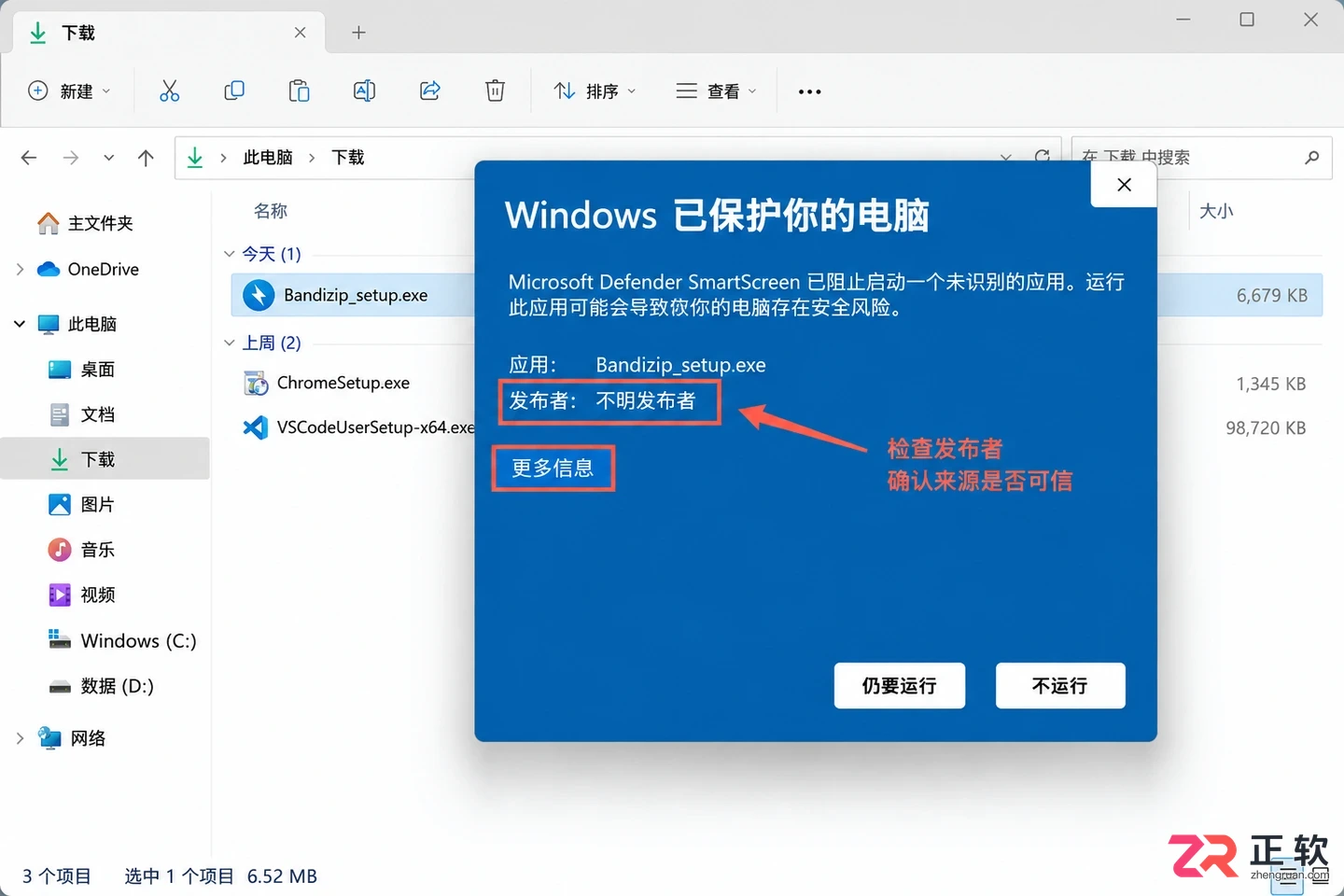Select VSCodeUserSetup-x64.exe file
This screenshot has width=1344, height=896.
(375, 427)
